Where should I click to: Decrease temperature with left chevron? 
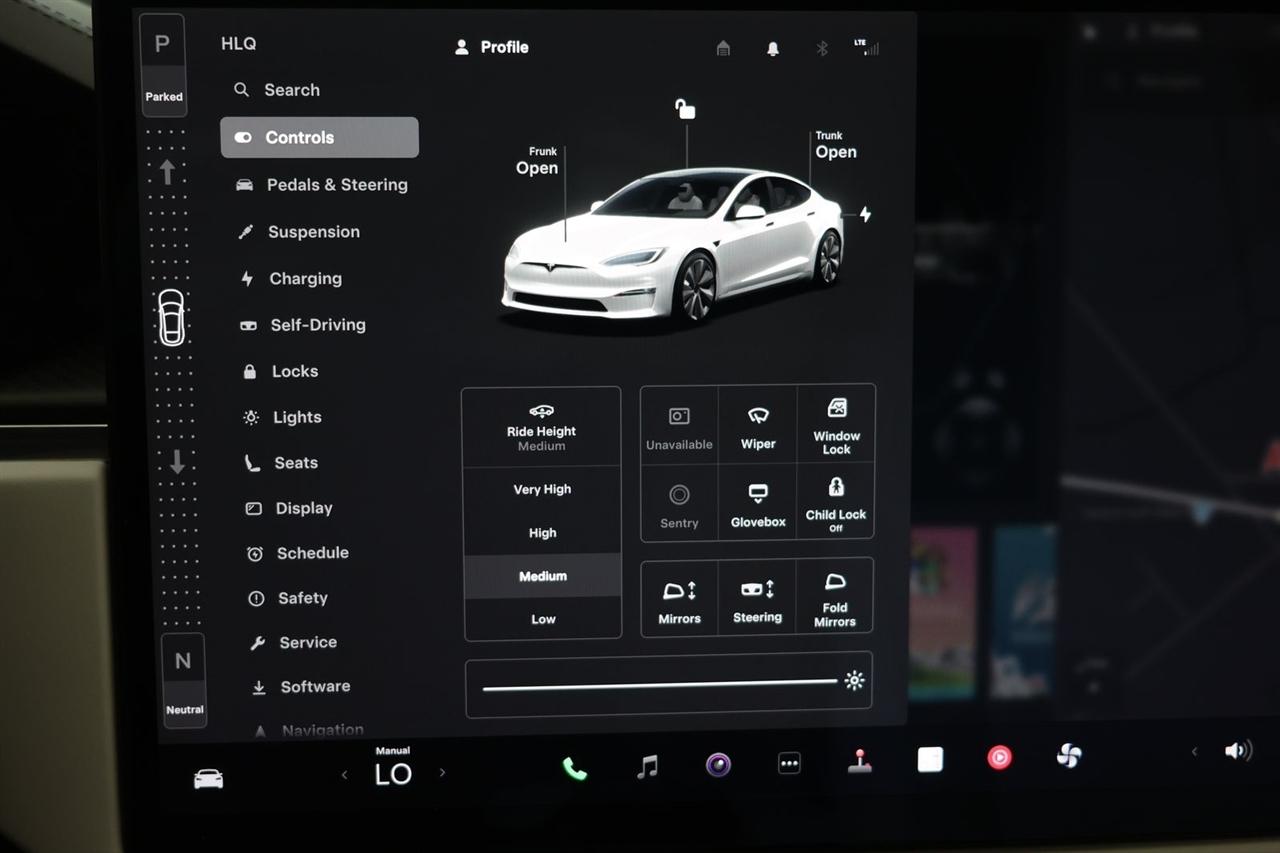(344, 774)
